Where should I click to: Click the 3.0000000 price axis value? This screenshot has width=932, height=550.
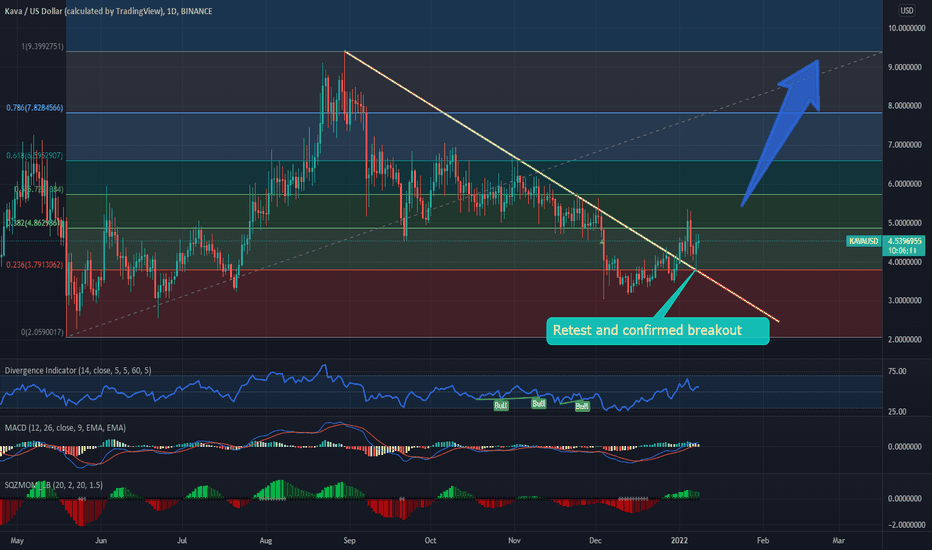click(906, 301)
